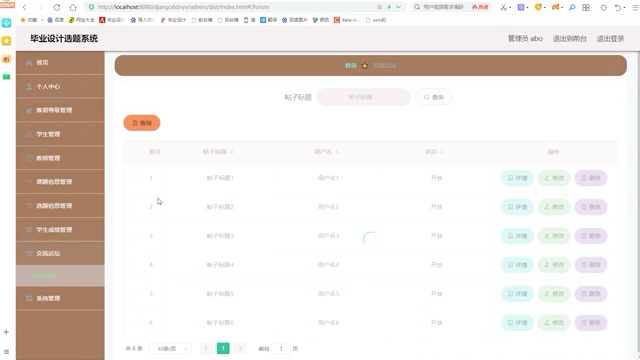Click the 退出到前台 link
The height and width of the screenshot is (360, 640).
pos(569,39)
